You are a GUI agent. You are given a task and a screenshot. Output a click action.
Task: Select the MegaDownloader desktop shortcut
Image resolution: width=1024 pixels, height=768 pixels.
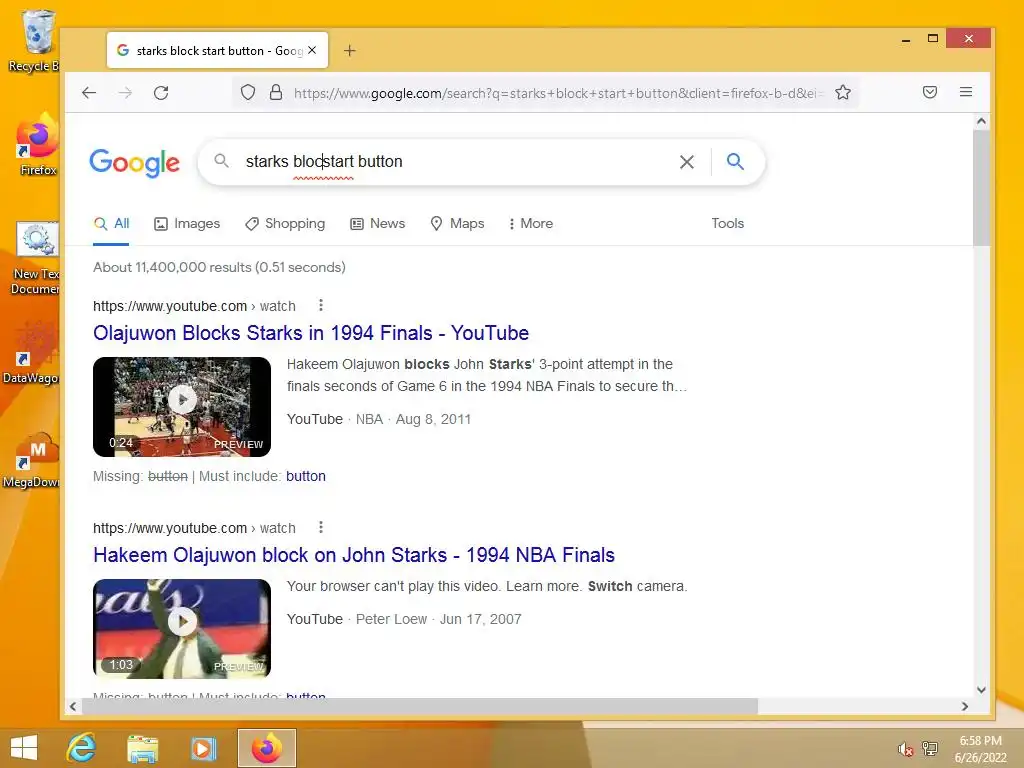point(31,460)
